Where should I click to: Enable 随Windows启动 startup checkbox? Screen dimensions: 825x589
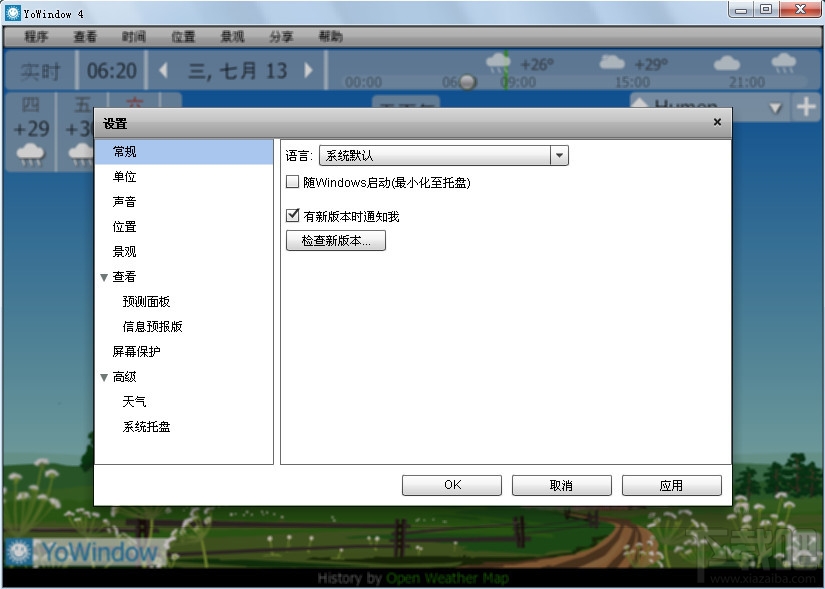click(x=293, y=182)
